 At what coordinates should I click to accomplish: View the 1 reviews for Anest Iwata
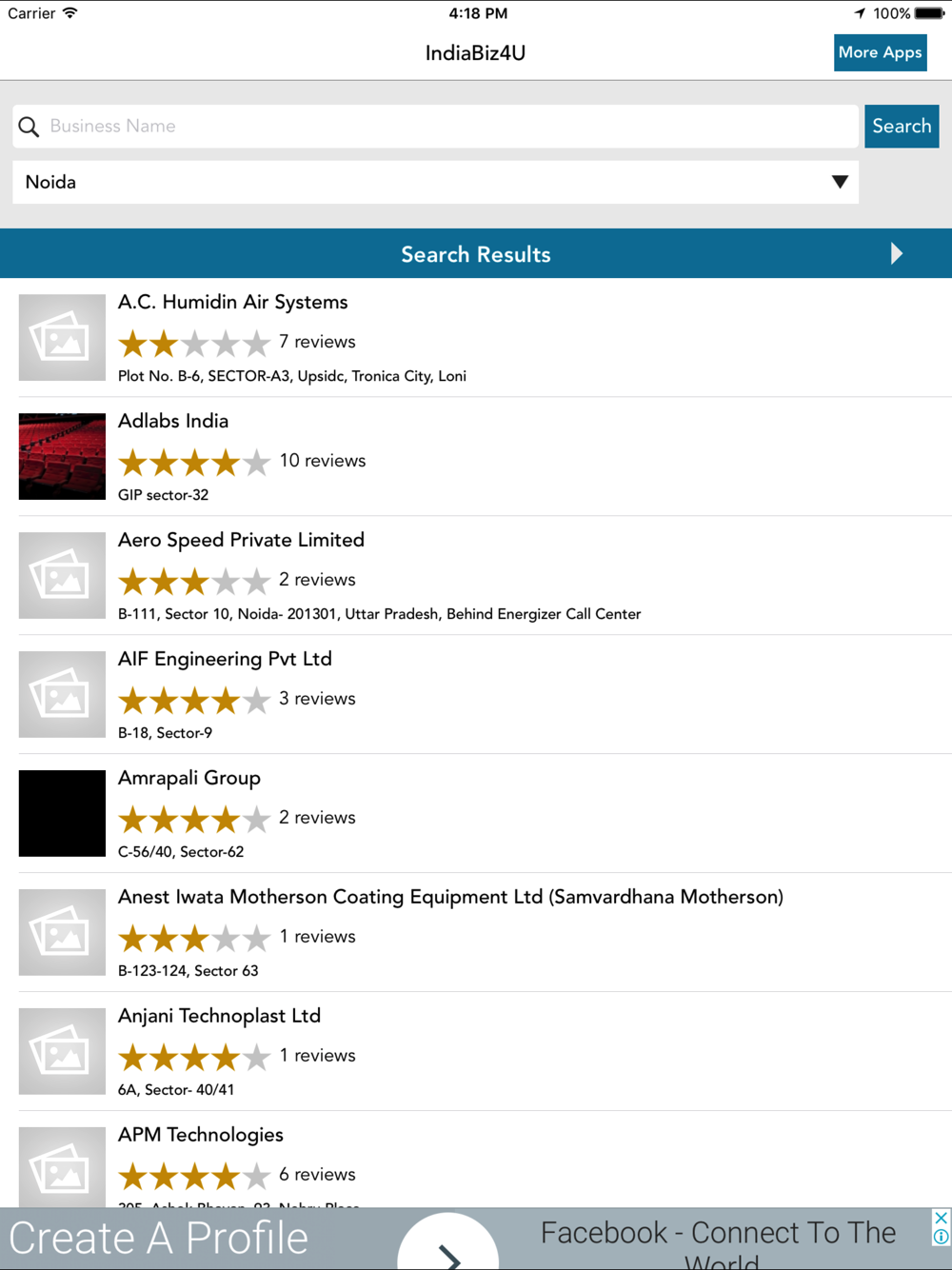coord(317,937)
